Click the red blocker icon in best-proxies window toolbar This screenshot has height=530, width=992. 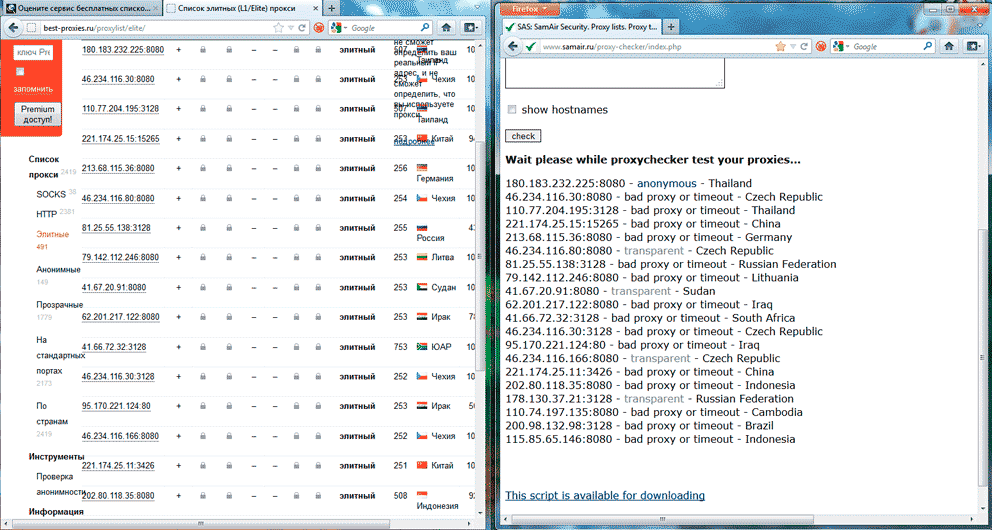pos(319,28)
